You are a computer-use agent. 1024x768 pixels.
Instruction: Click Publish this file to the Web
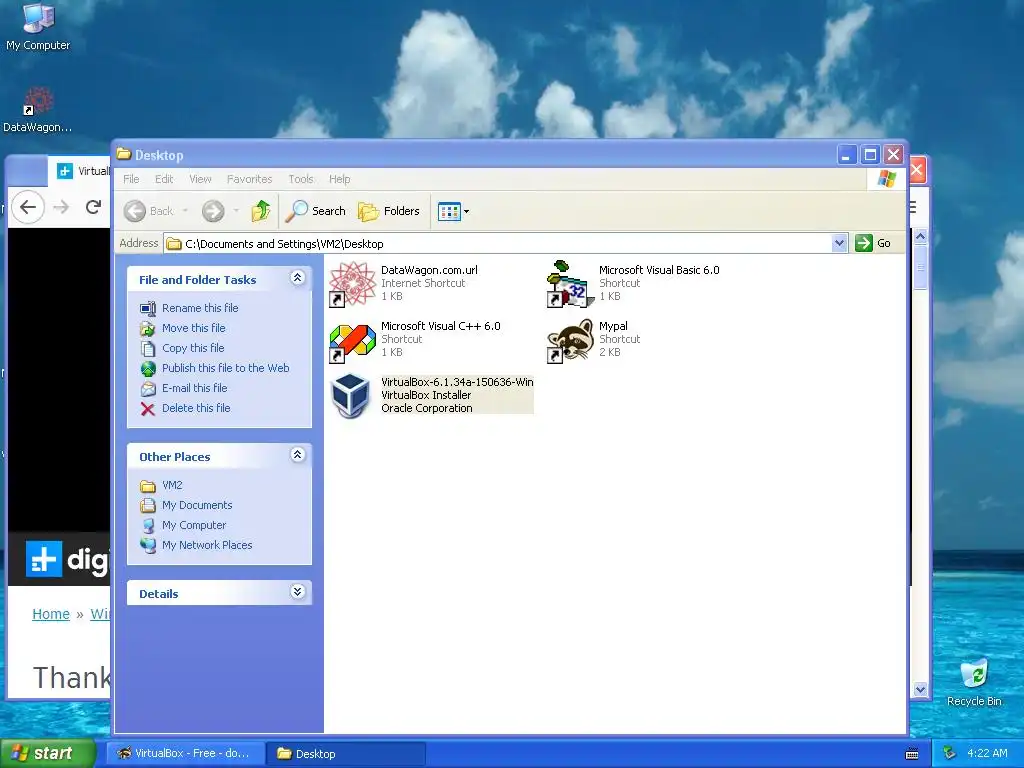[225, 368]
